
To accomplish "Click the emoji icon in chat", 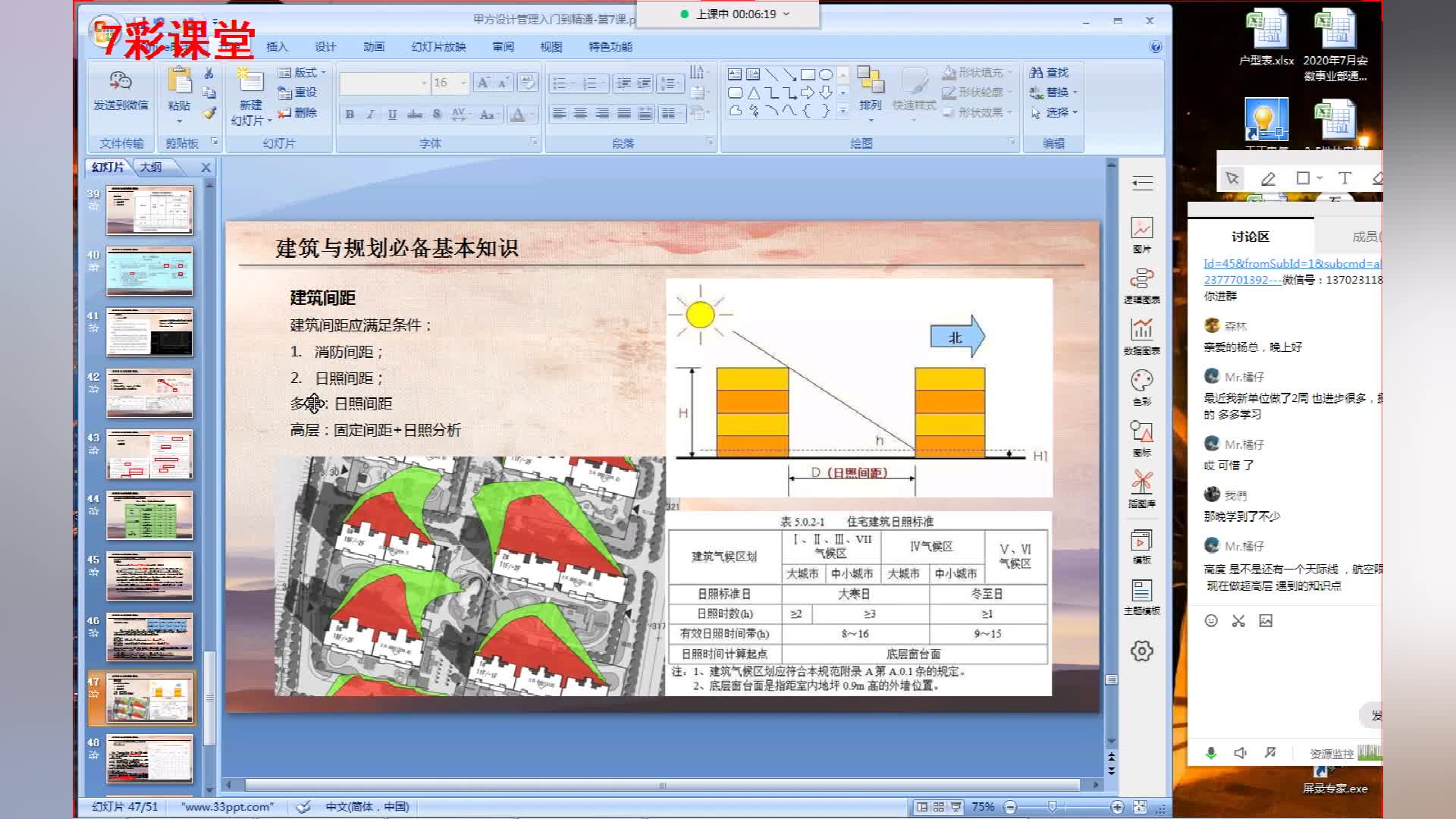I will pyautogui.click(x=1211, y=621).
